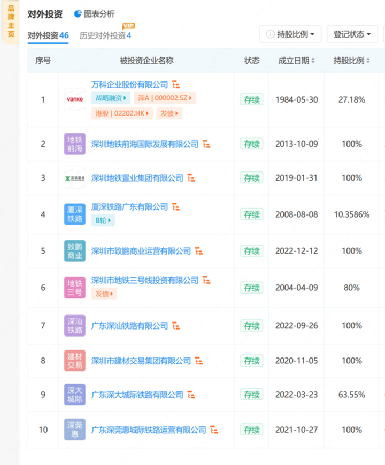Screen dimensions: 385x465
Task: Click the date 2013-10-09
Action: tap(297, 144)
